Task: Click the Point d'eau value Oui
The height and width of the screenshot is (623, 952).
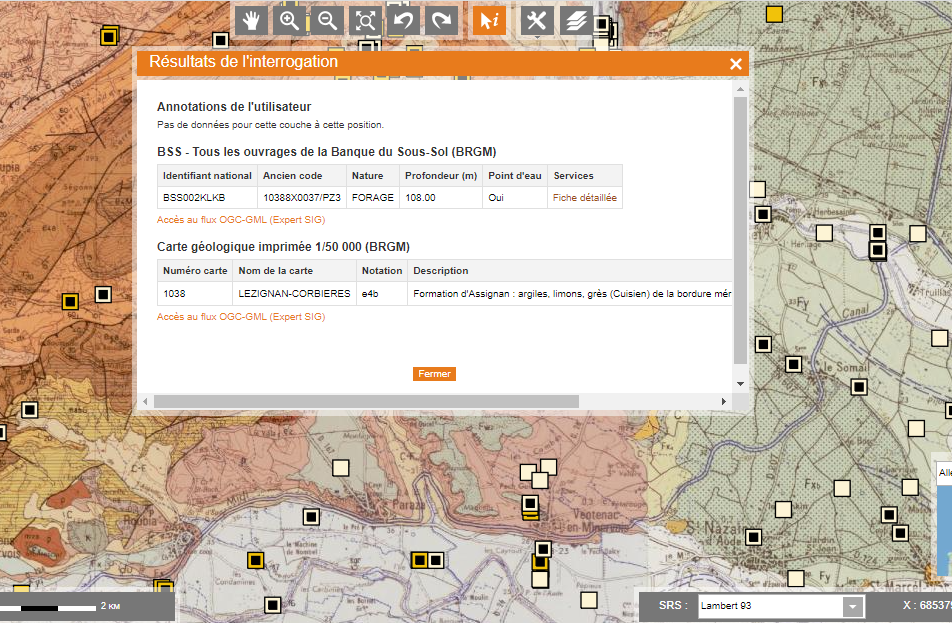Action: pos(515,197)
